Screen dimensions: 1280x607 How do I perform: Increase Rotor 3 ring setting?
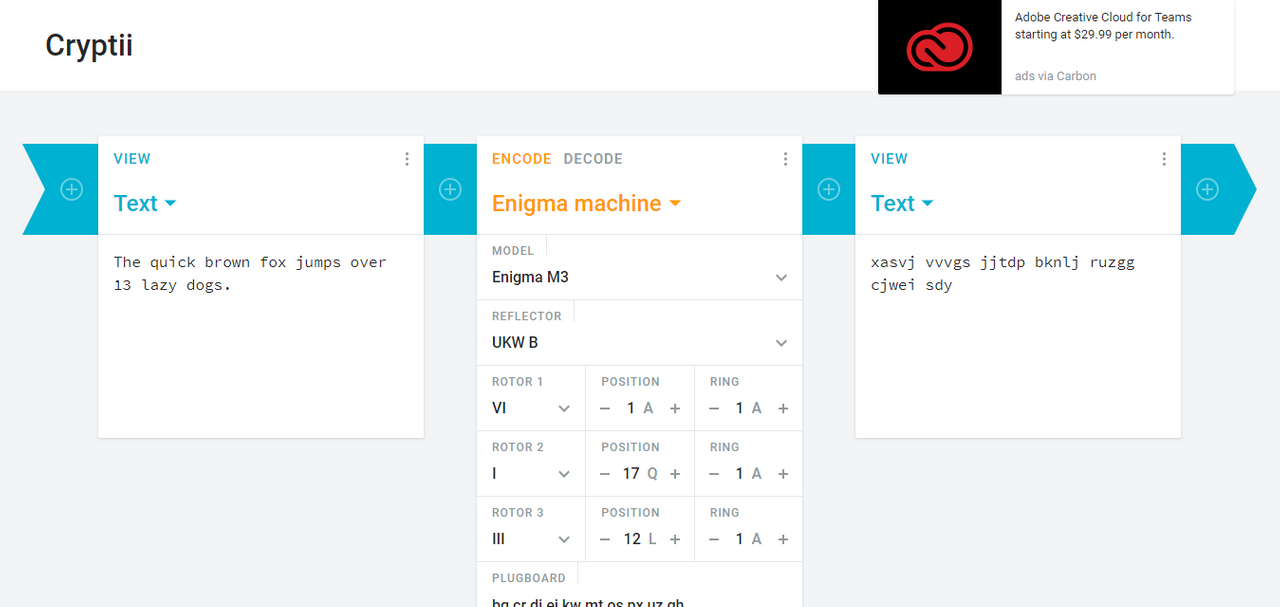[x=783, y=539]
